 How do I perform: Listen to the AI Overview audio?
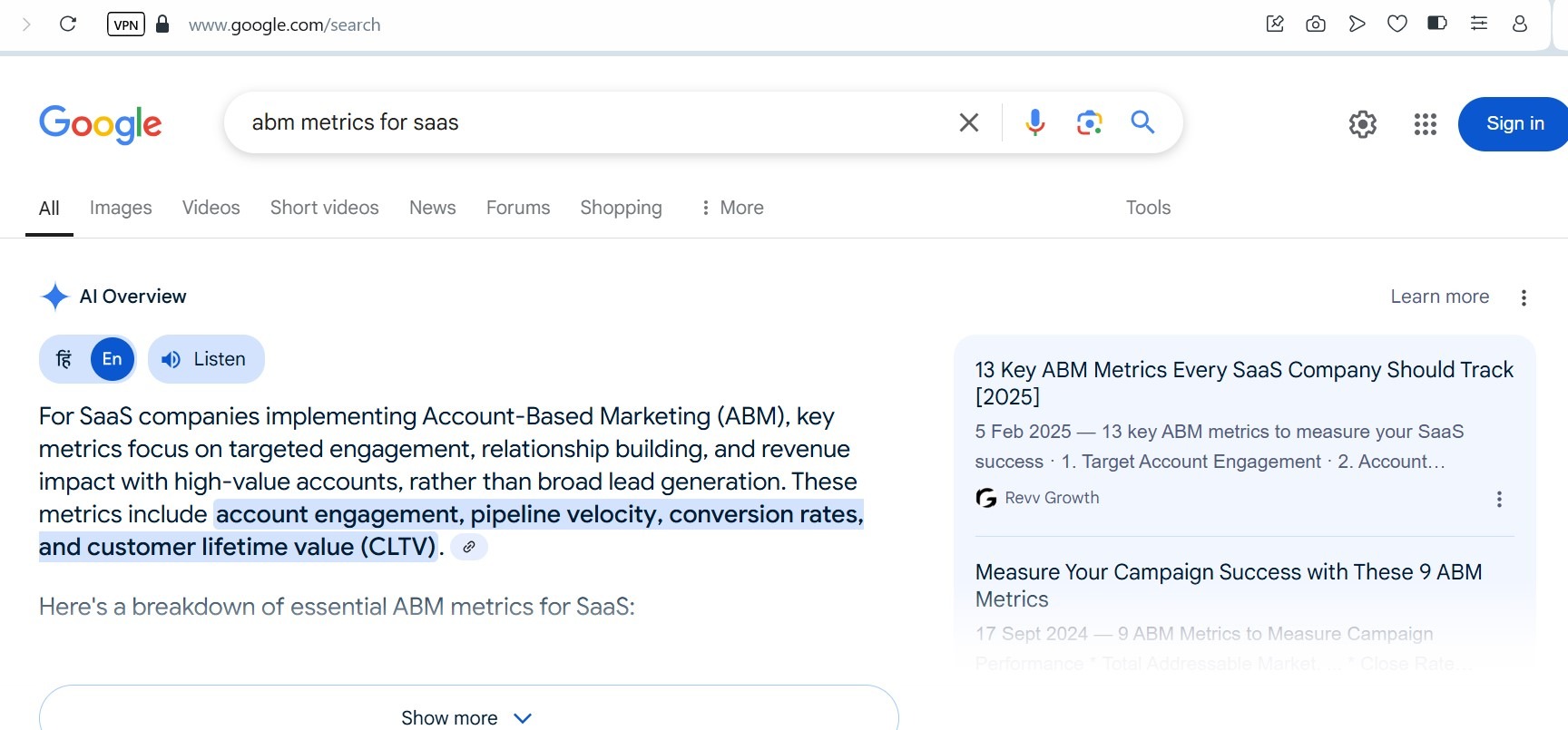(206, 359)
